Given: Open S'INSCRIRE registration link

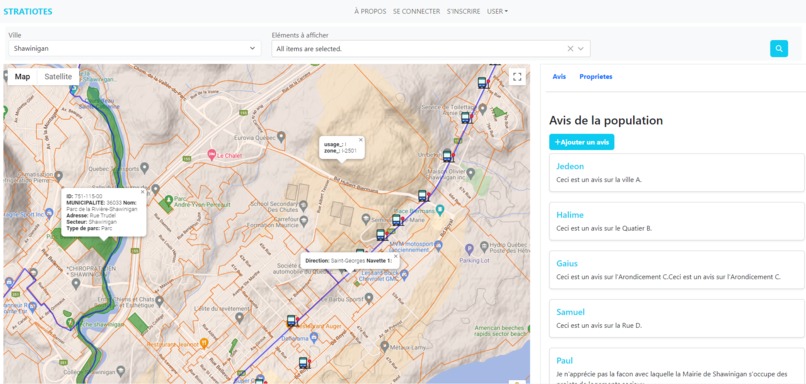Looking at the screenshot, I should (x=463, y=11).
